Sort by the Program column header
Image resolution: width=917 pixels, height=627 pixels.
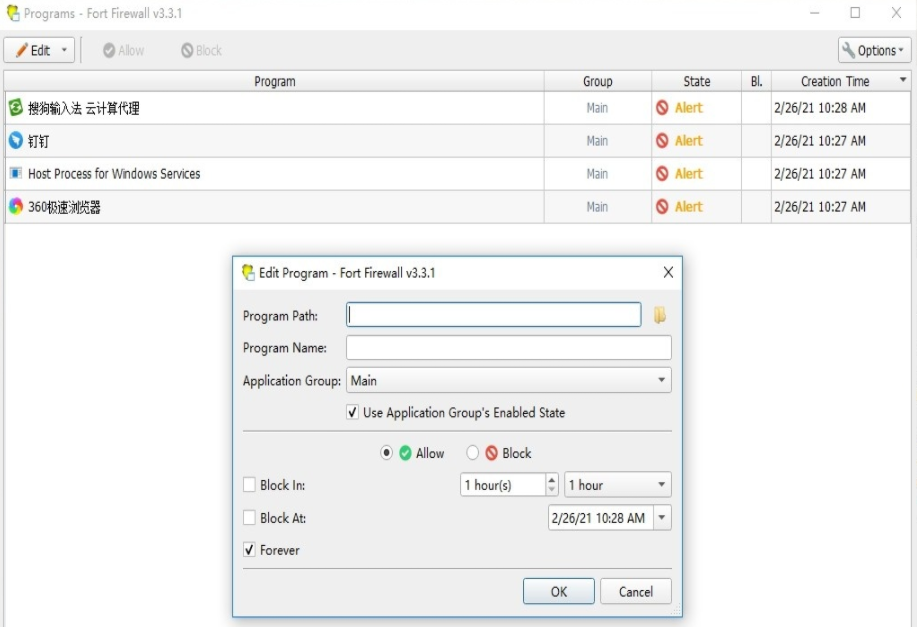pos(274,81)
